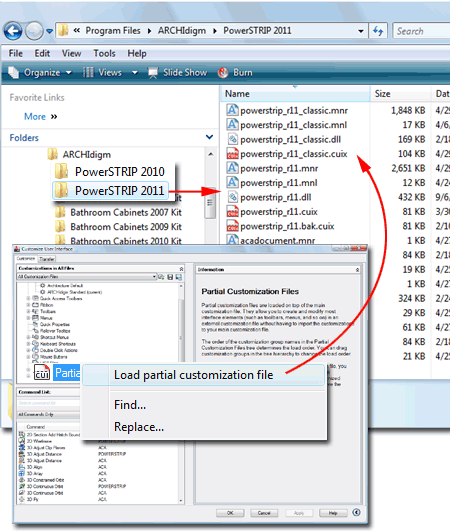Click the command list scroll-down arrow
Viewport: 450px width, 531px height.
click(x=181, y=501)
